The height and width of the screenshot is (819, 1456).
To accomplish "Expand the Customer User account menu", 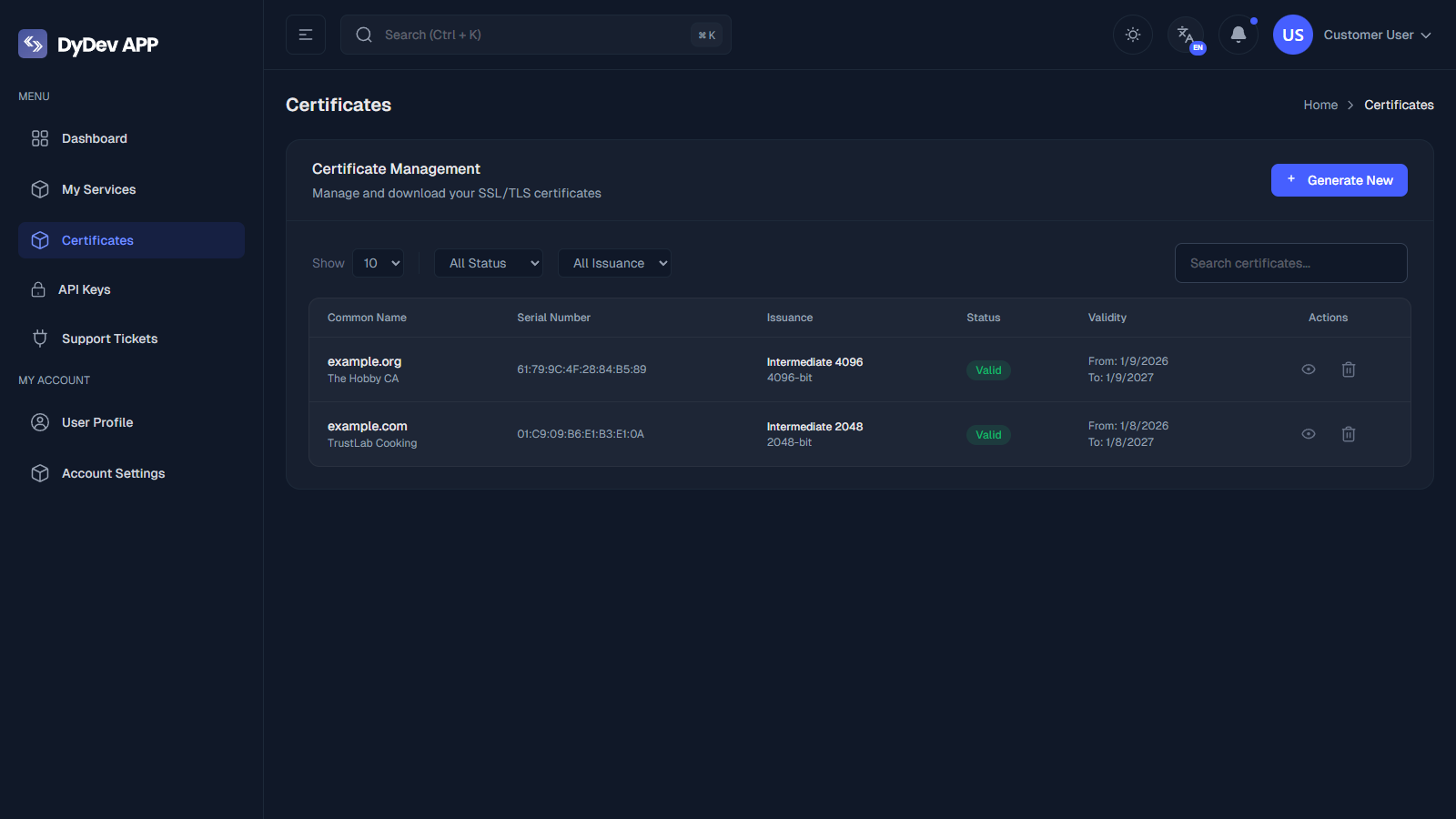I will [1376, 35].
